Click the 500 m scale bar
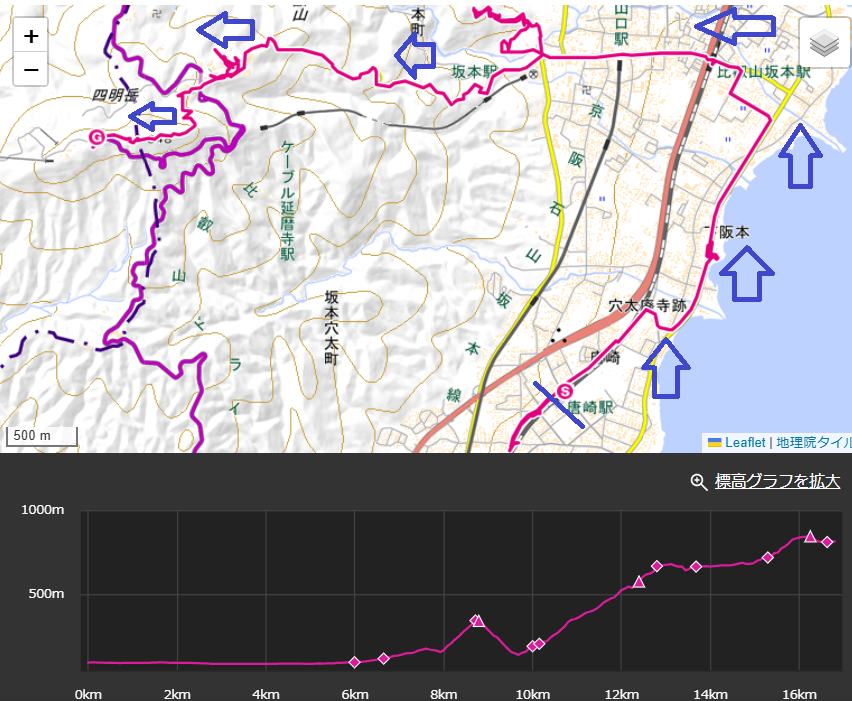Screen dimensions: 852x701 40,434
